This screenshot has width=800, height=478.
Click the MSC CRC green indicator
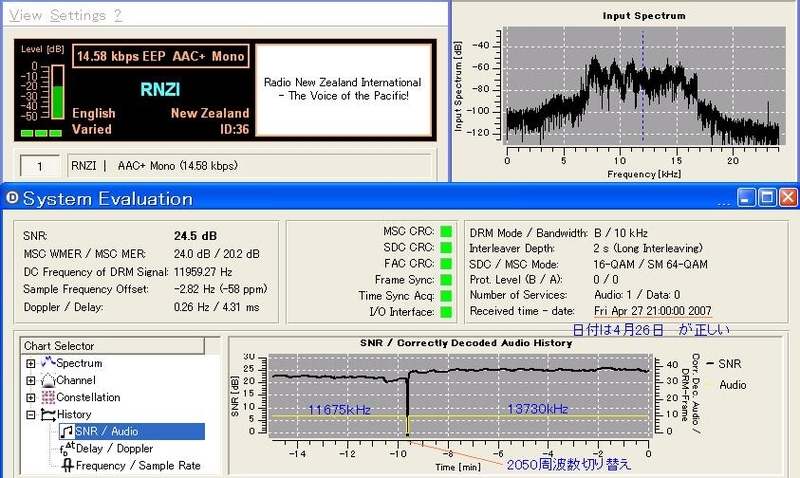[x=446, y=232]
